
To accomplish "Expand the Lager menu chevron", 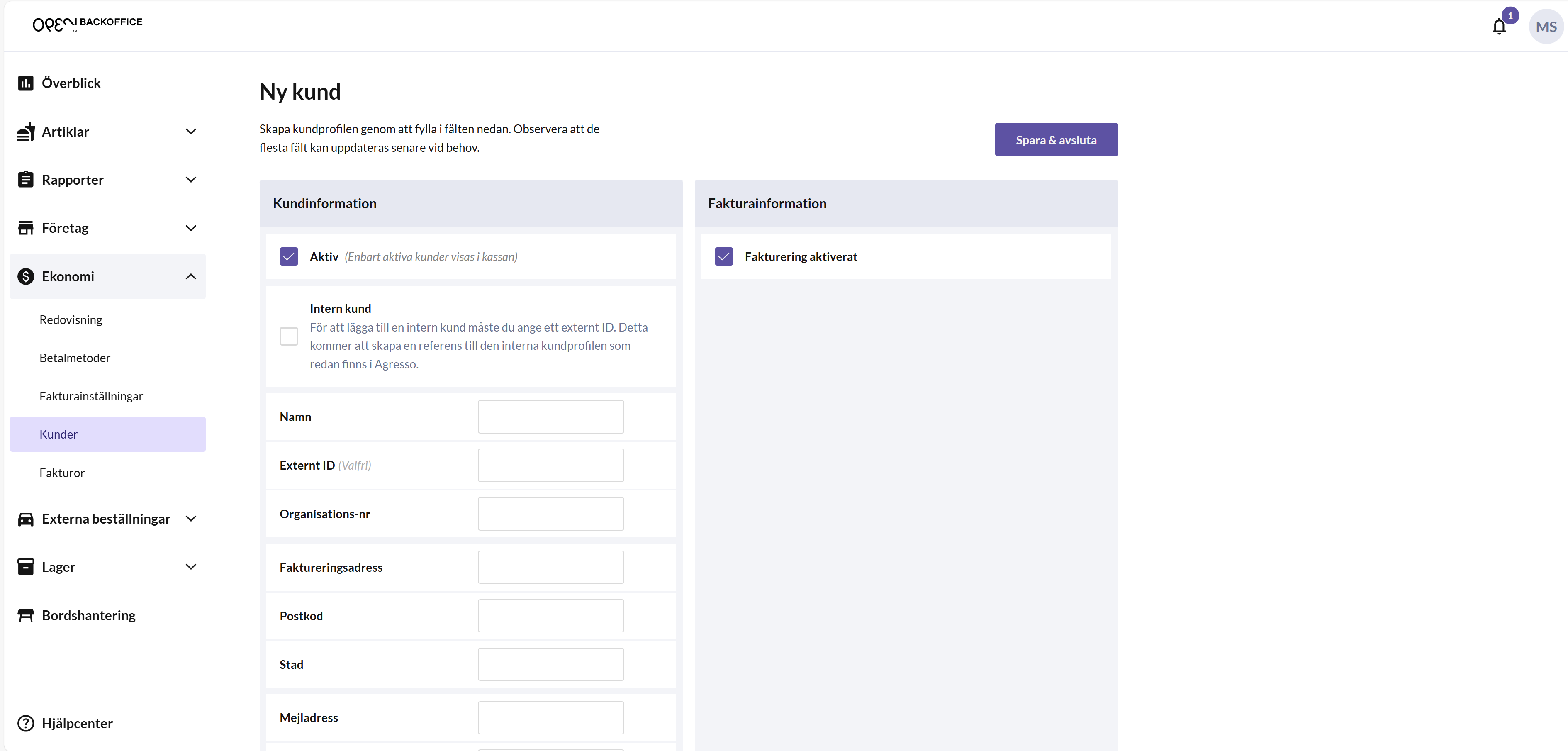I will (x=190, y=567).
